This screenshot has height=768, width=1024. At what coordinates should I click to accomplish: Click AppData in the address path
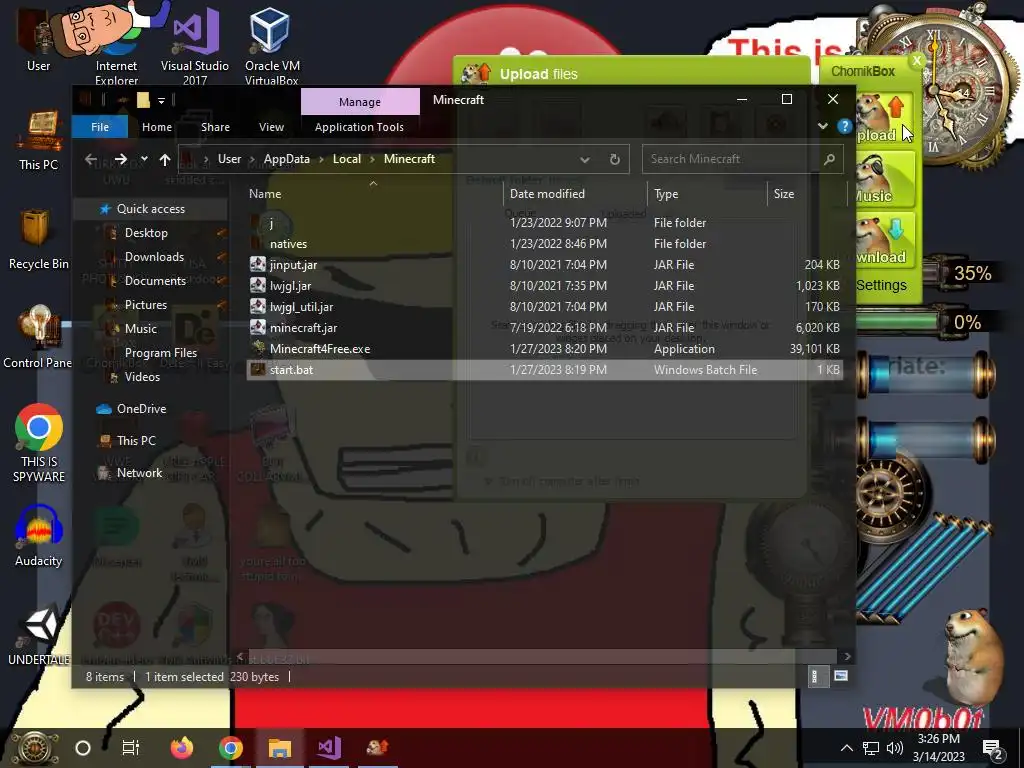point(286,159)
